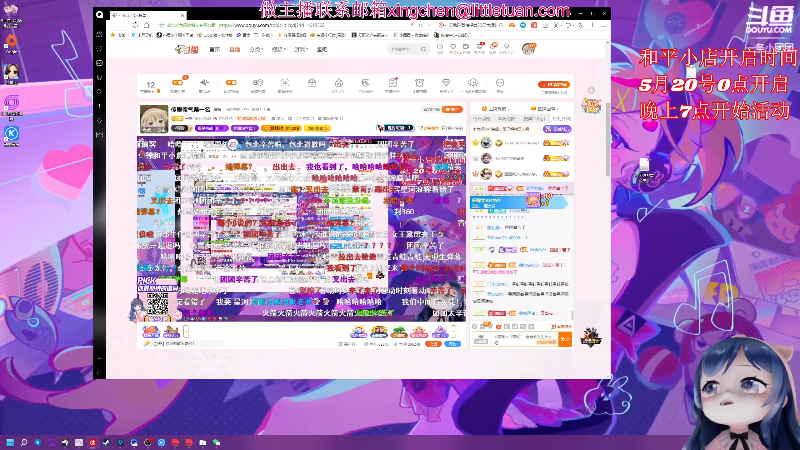The width and height of the screenshot is (800, 450).
Task: Click the browser home button
Action: pyautogui.click(x=147, y=25)
